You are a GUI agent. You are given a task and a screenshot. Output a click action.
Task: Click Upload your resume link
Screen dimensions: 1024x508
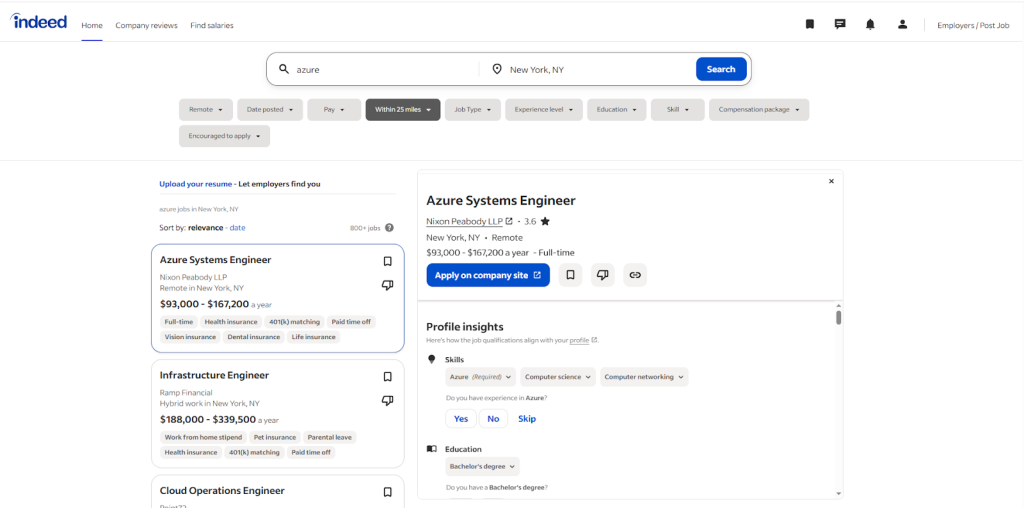click(195, 184)
